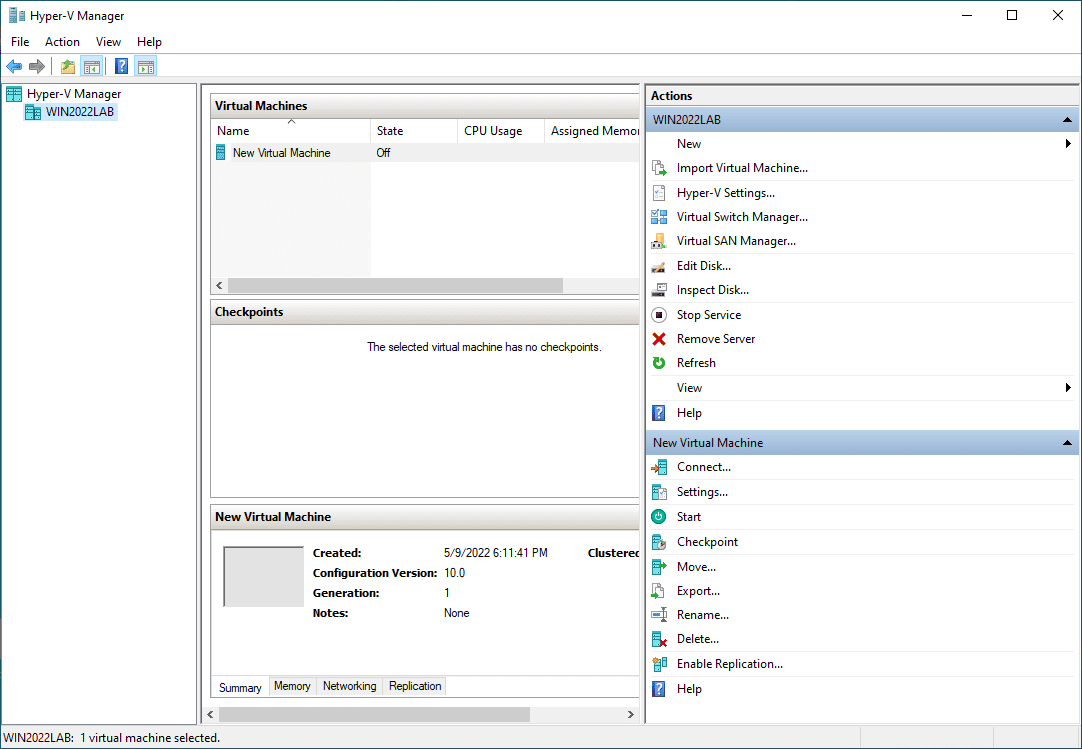The height and width of the screenshot is (749, 1082).
Task: Click Help link under New Virtual Machine actions
Action: pos(689,689)
